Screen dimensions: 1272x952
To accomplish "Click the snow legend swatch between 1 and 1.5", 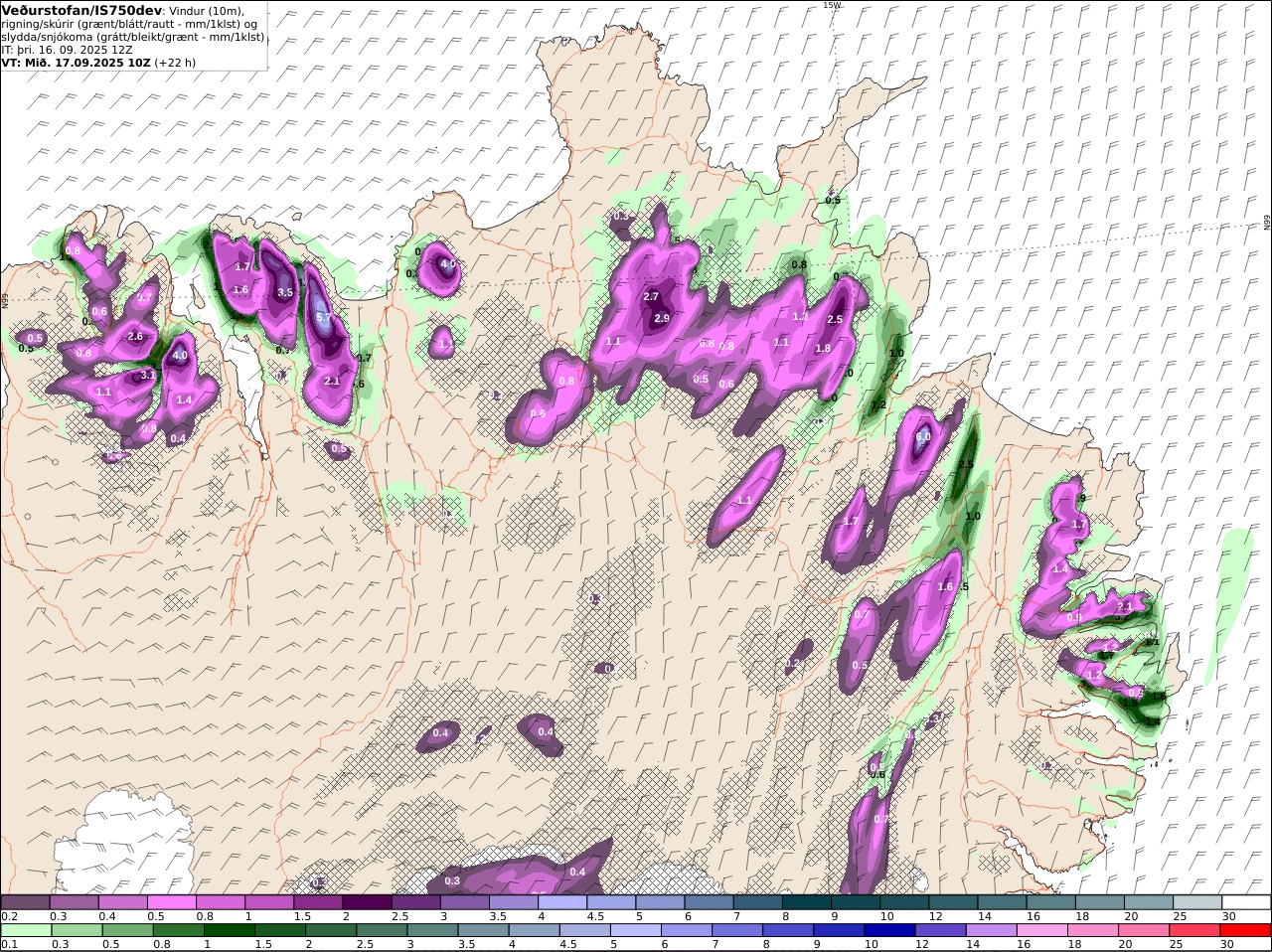I will click(x=268, y=901).
